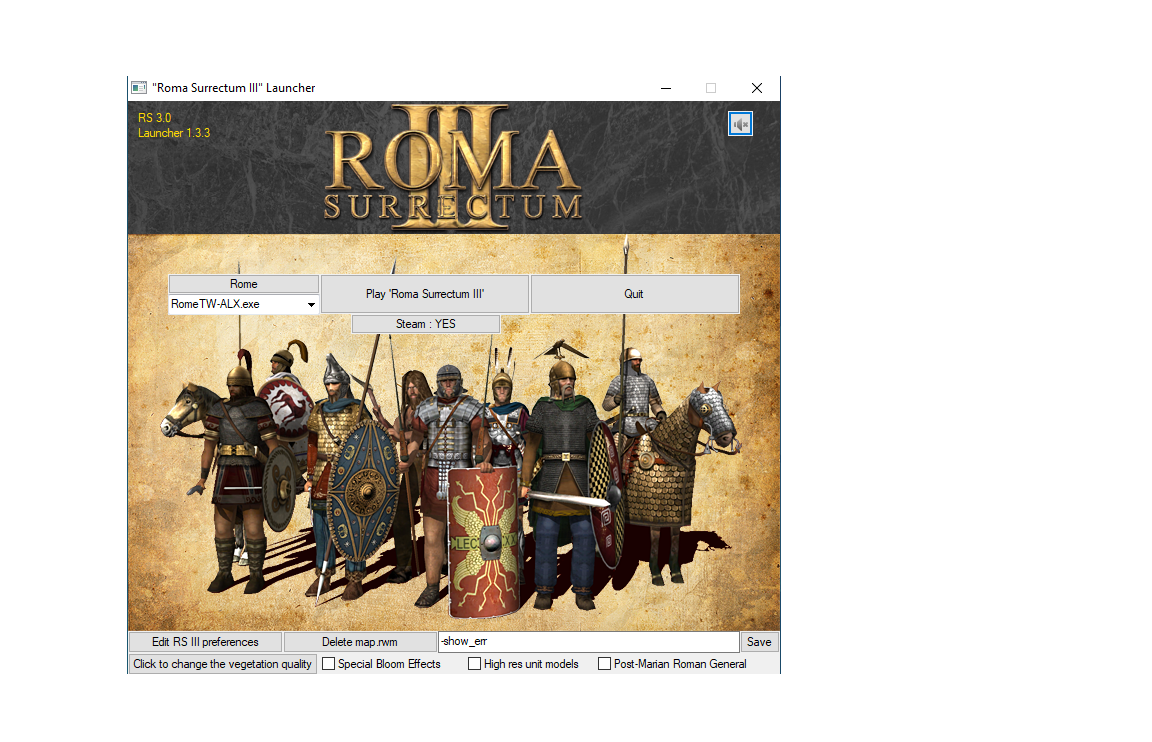Click to change the vegetation quality
The height and width of the screenshot is (742, 1152).
click(223, 664)
